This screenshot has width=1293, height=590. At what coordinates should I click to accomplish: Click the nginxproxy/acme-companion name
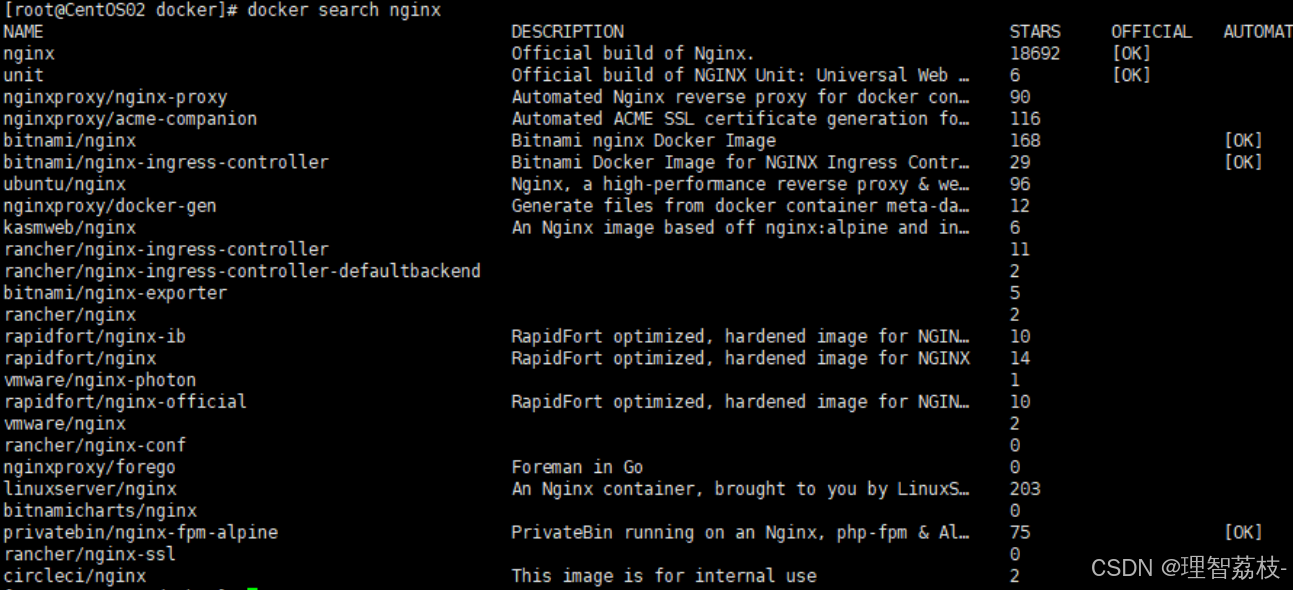click(130, 118)
